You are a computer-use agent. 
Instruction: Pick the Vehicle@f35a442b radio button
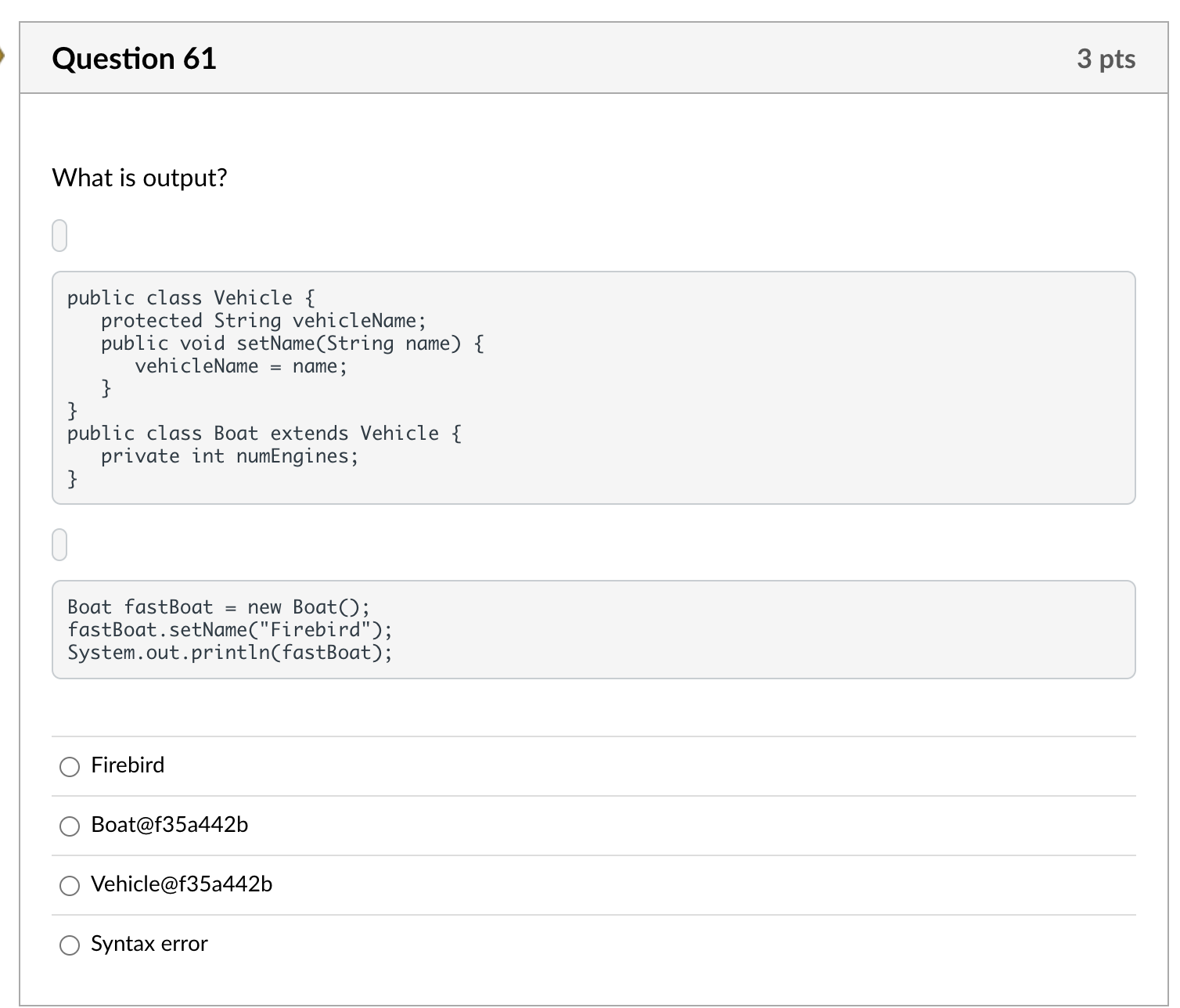click(70, 885)
